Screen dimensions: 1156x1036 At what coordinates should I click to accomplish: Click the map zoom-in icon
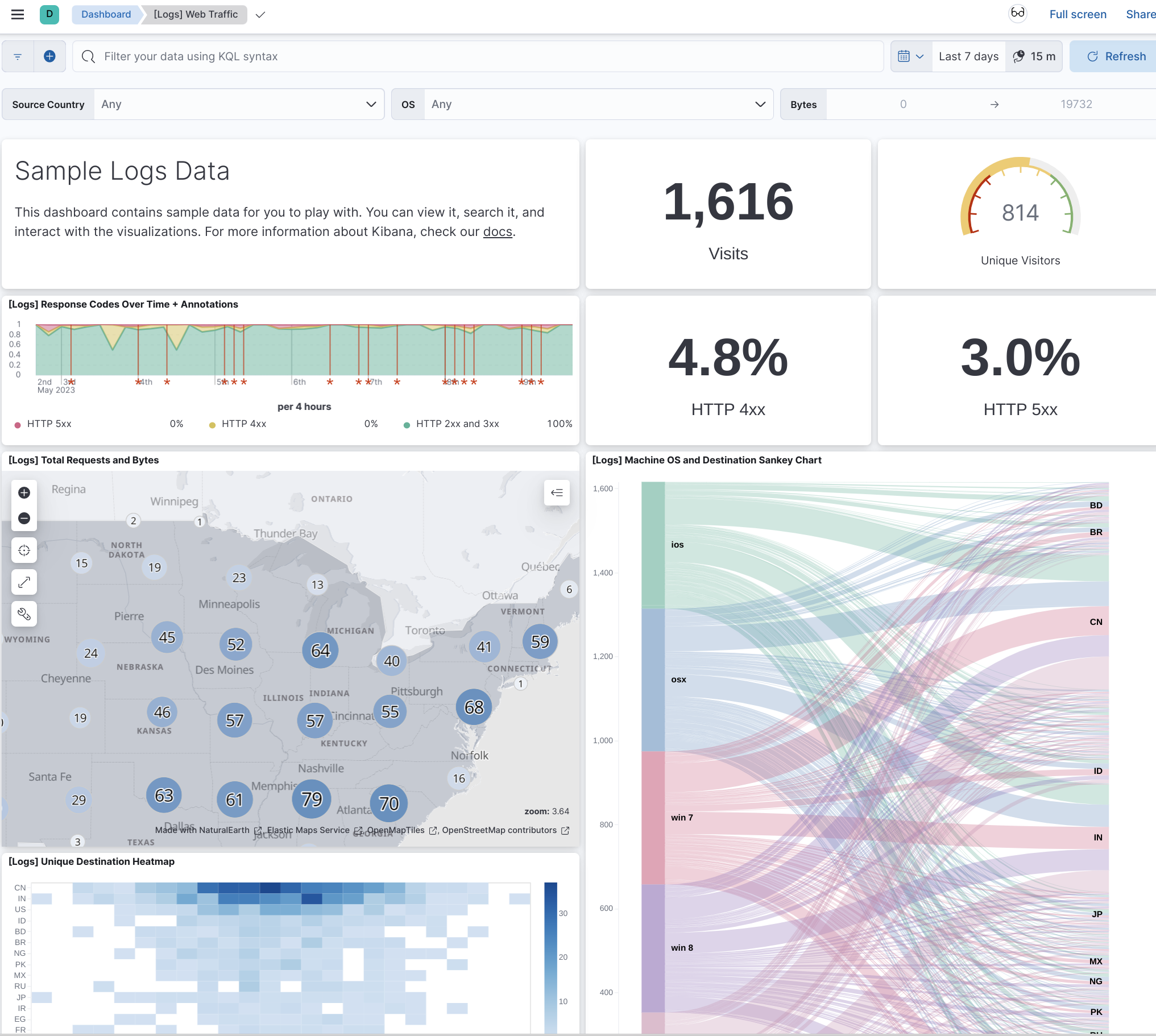(23, 492)
